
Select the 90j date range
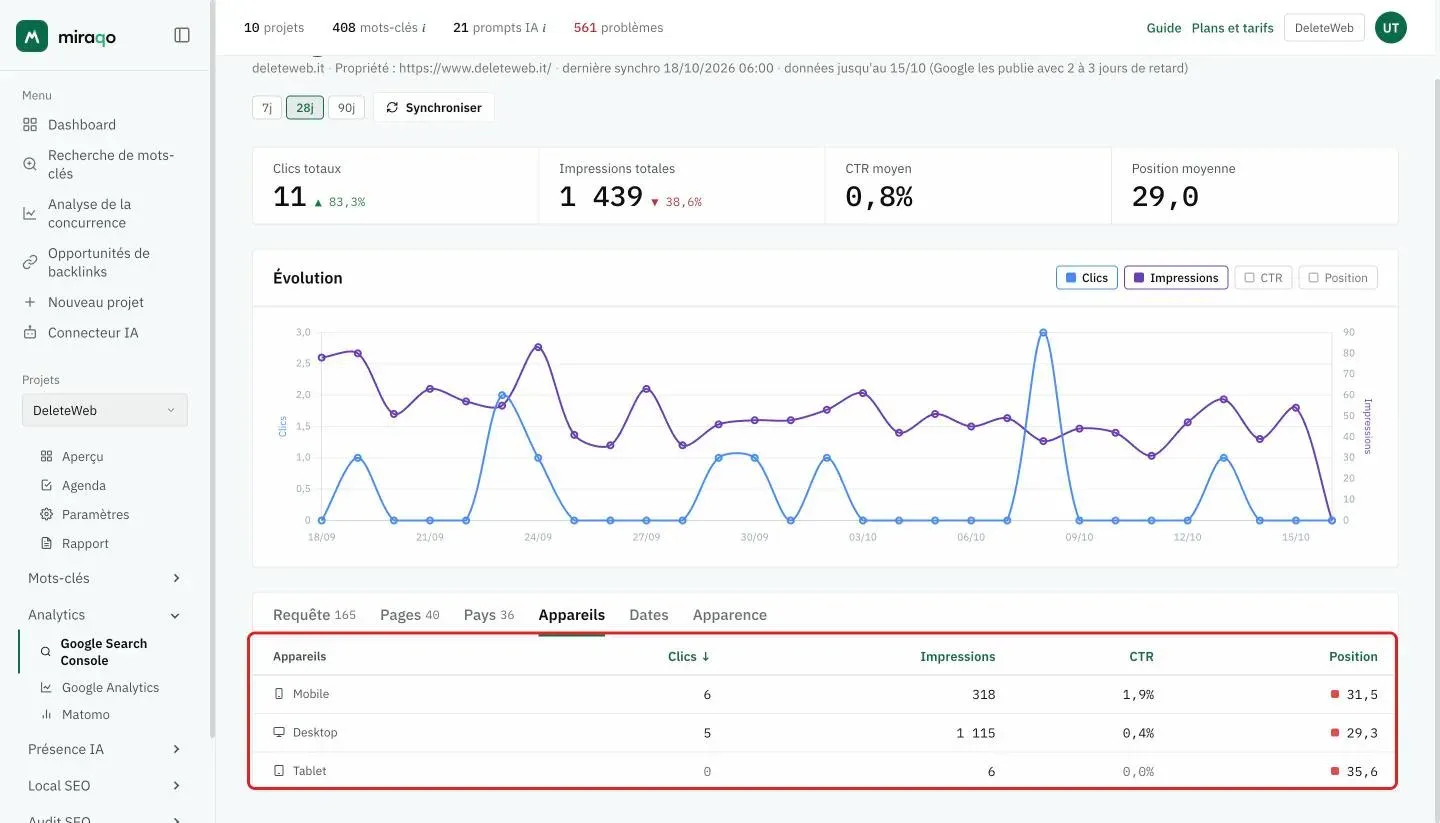345,107
